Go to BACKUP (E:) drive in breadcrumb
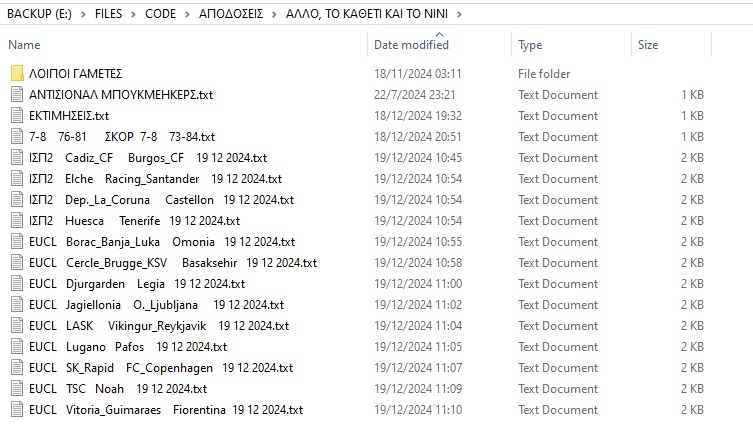753x431 pixels. click(41, 15)
